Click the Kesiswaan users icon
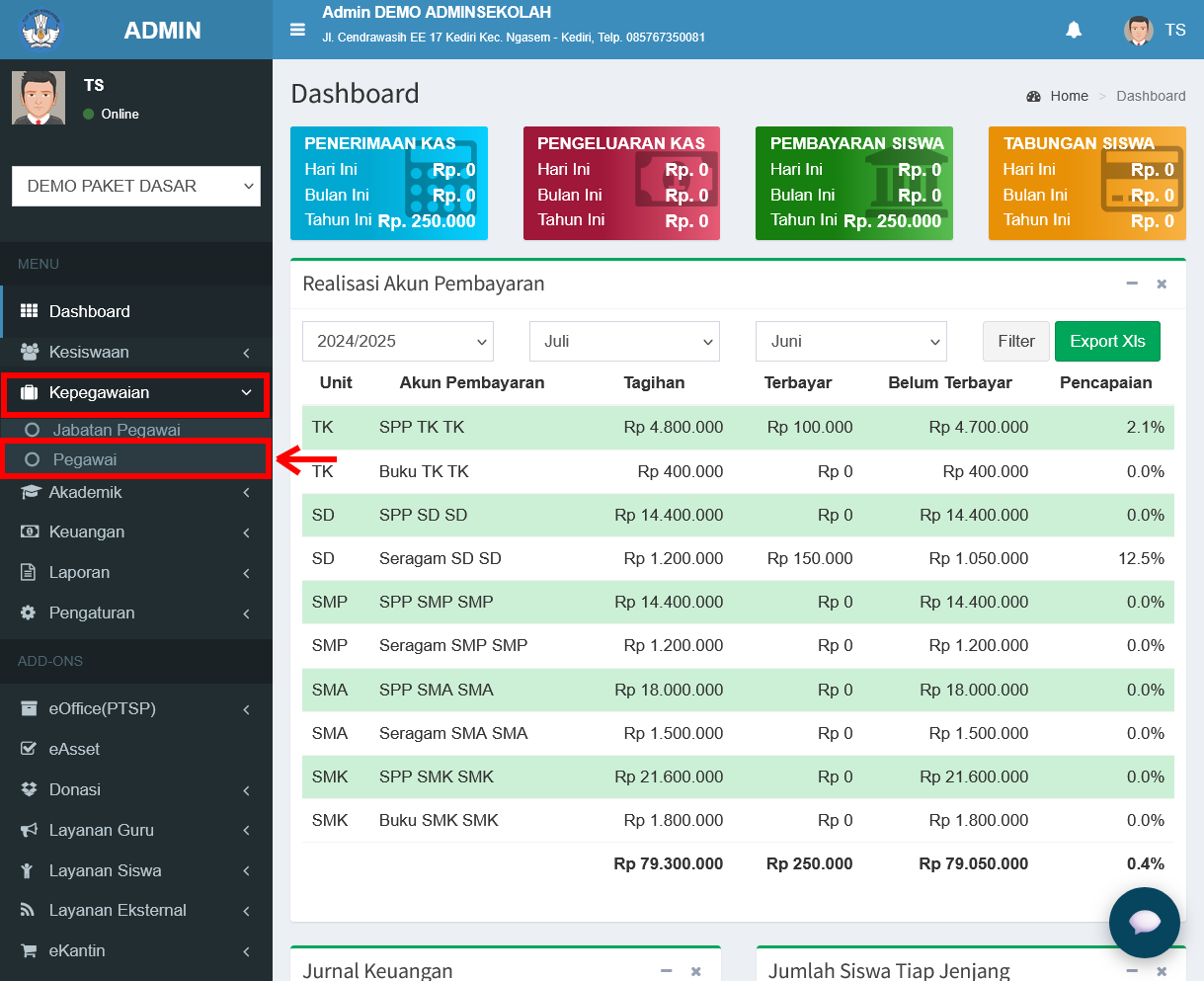The image size is (1204, 981). click(30, 352)
